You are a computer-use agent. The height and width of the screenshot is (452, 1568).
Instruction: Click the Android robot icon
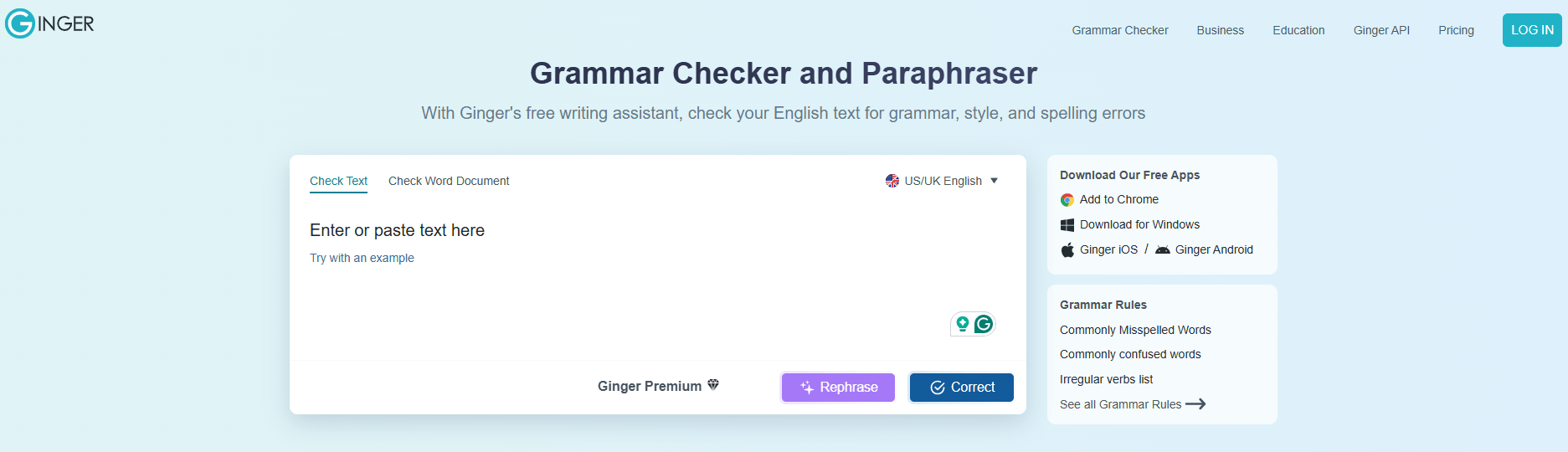click(1163, 249)
